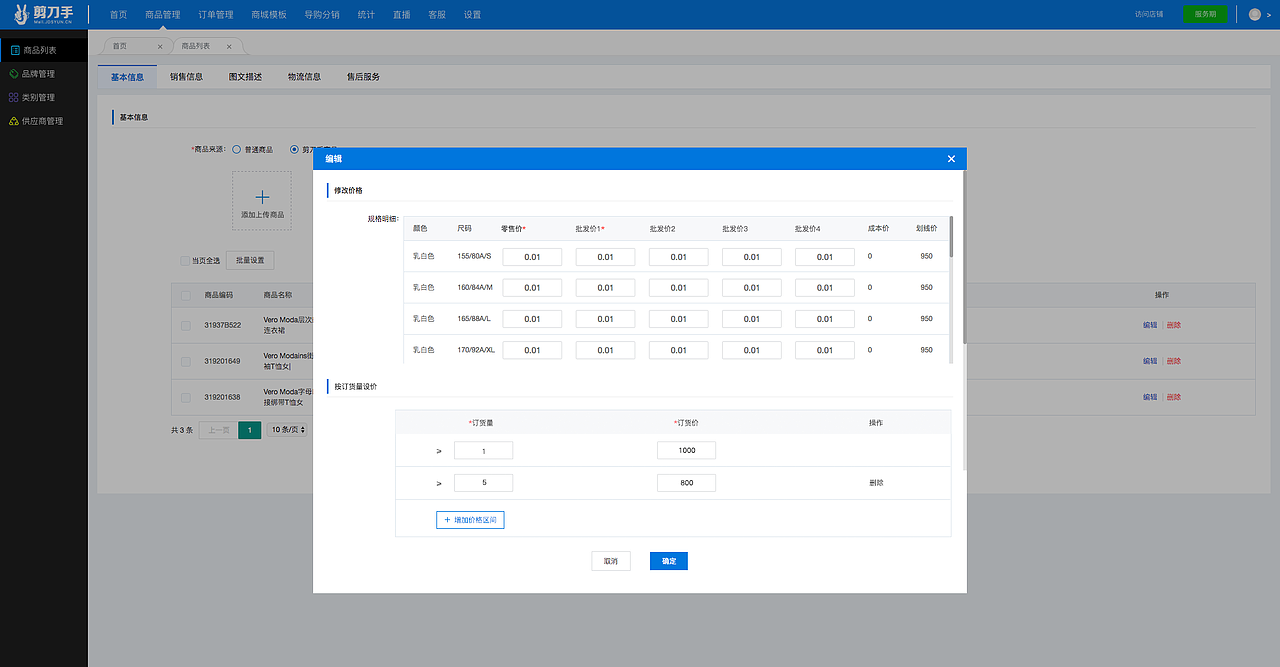Click the 增加价格区间 button
The height and width of the screenshot is (667, 1280).
point(470,520)
